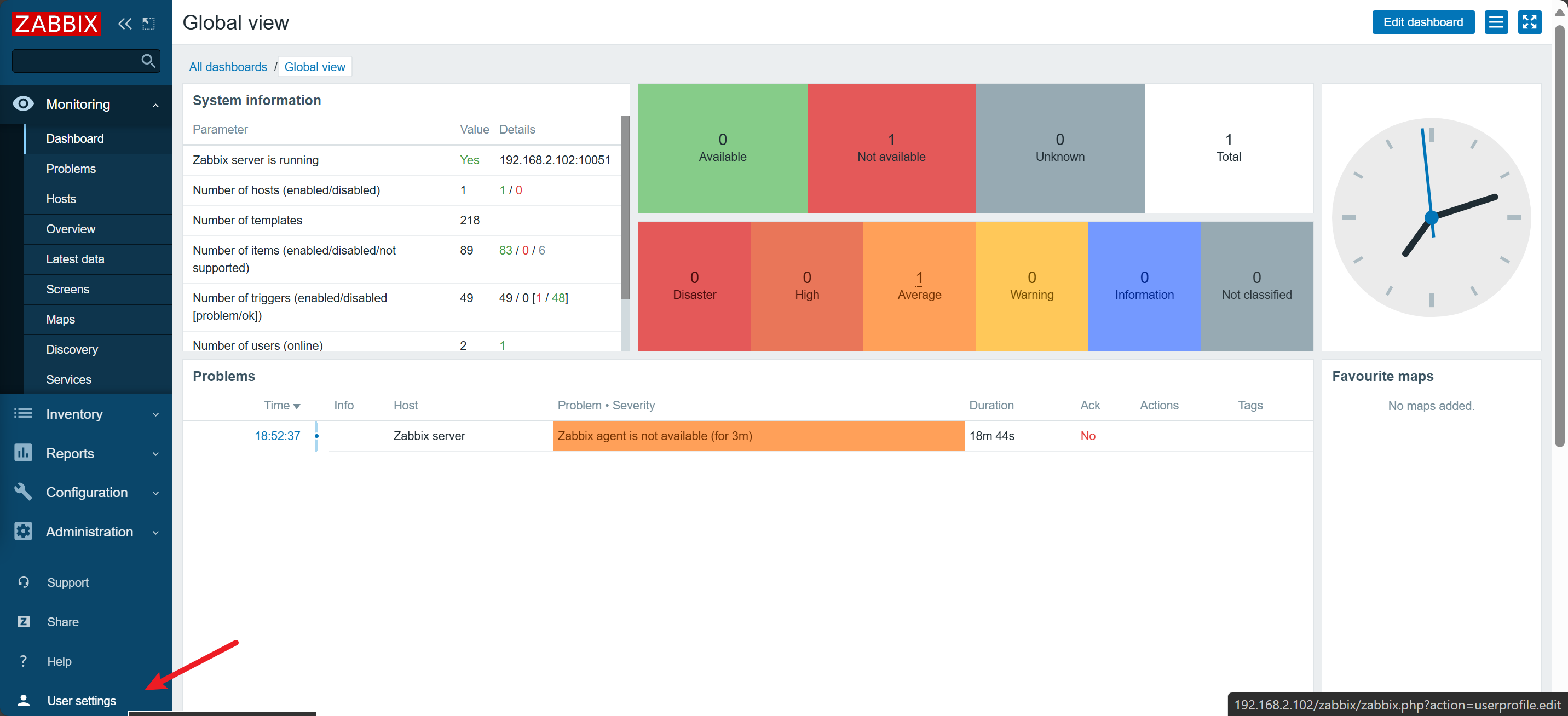
Task: Expand the Administration menu section
Action: 156,533
